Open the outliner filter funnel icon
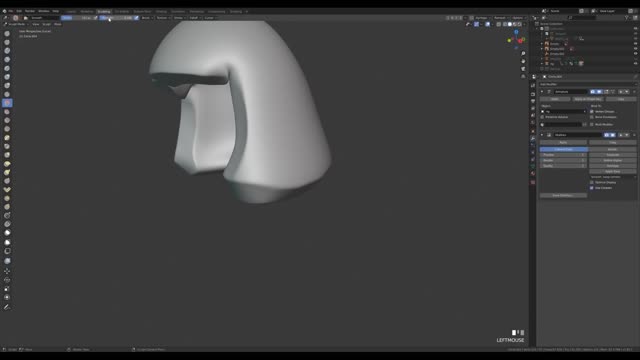Screen dimensions: 640x360 627,18
